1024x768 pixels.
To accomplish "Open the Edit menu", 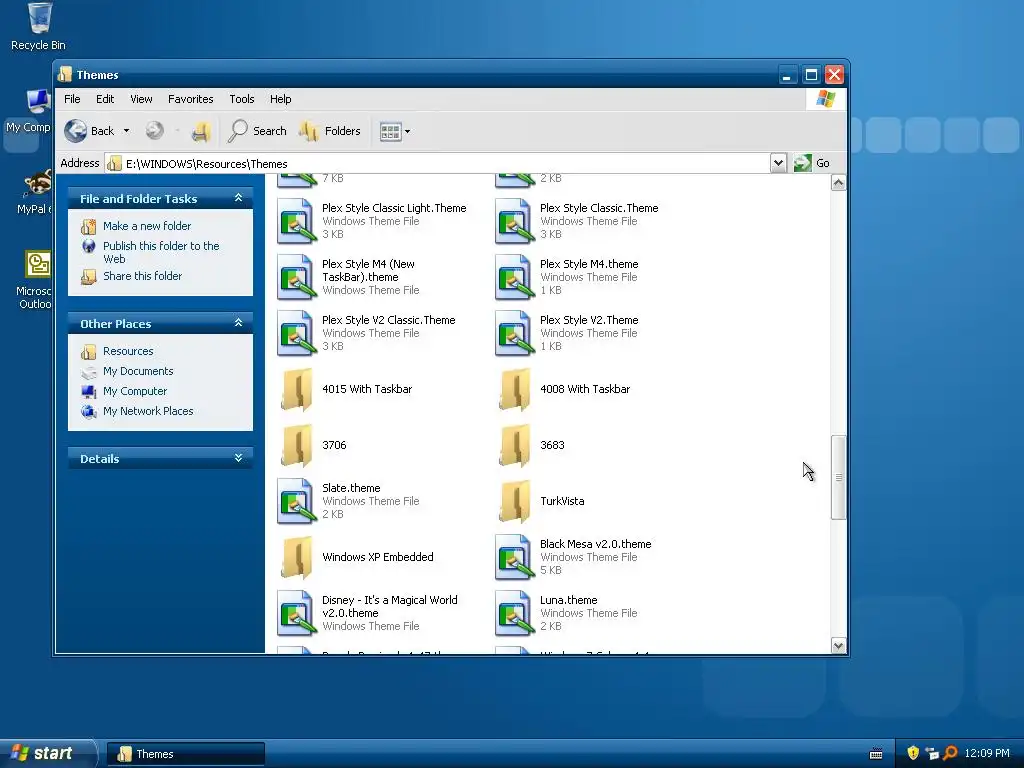I will click(x=104, y=99).
